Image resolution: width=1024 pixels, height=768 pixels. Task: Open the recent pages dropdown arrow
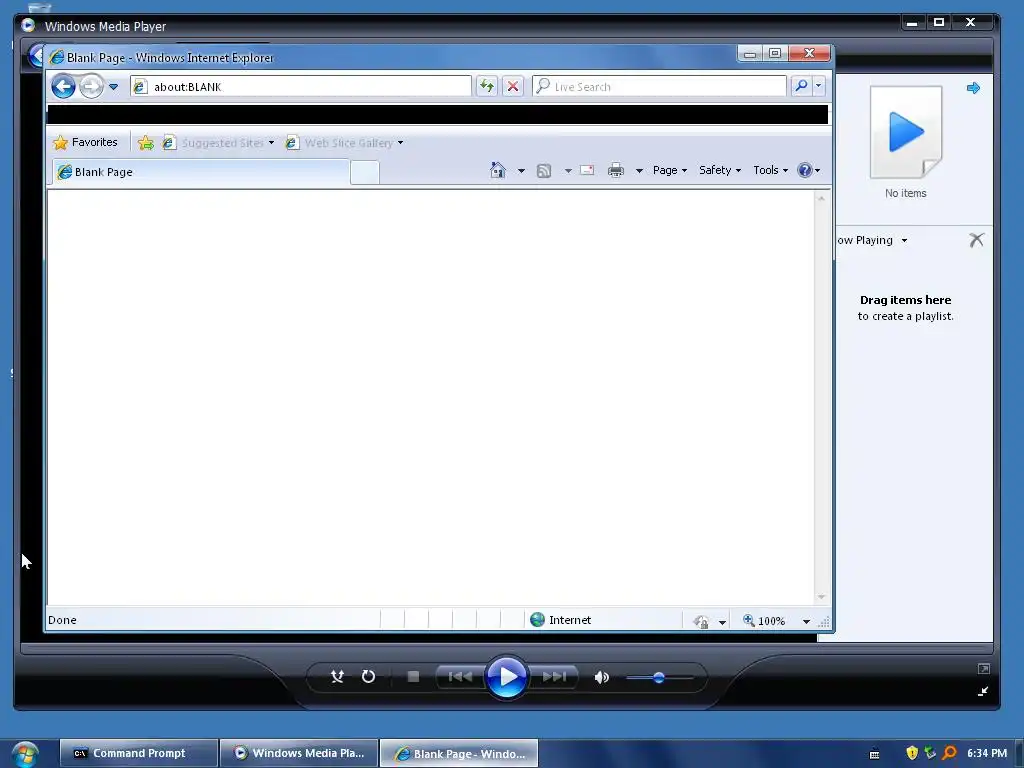(113, 86)
